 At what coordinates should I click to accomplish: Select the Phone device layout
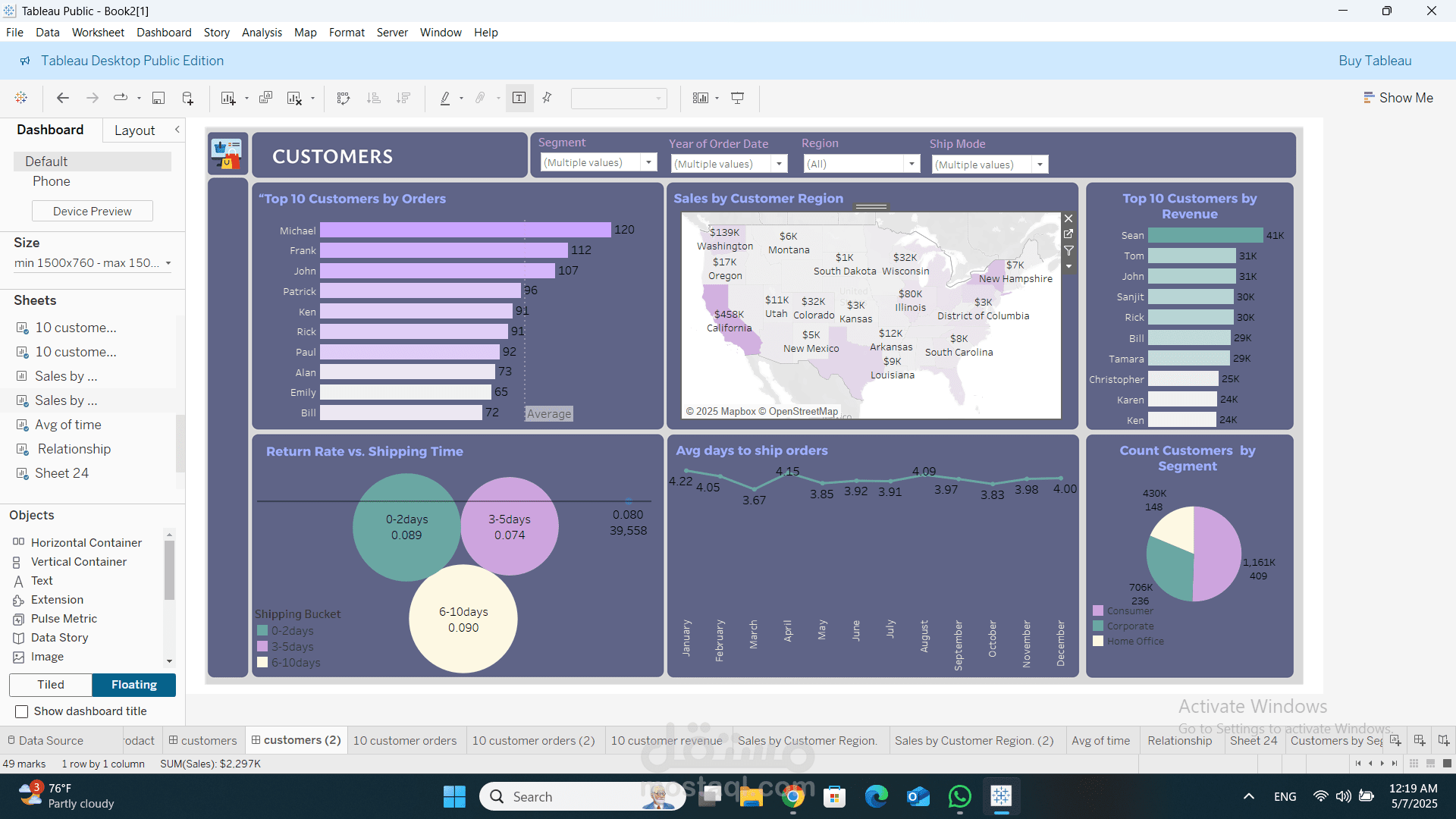tap(51, 181)
